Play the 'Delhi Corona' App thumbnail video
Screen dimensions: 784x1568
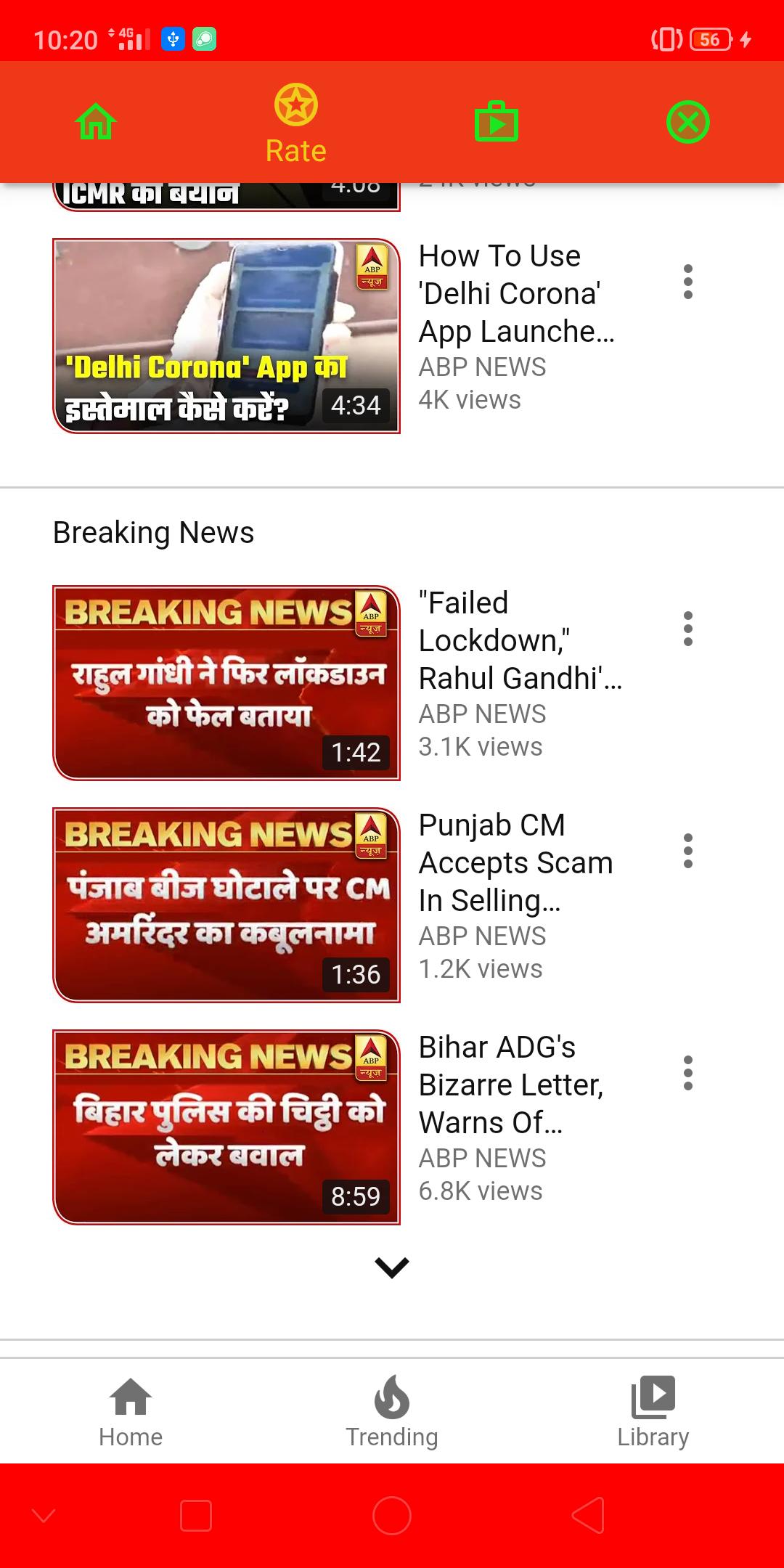(x=226, y=336)
